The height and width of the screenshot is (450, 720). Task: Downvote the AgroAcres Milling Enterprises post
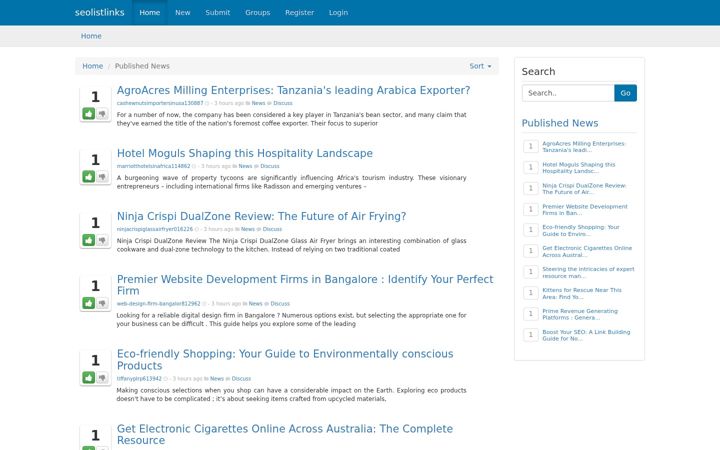point(102,113)
